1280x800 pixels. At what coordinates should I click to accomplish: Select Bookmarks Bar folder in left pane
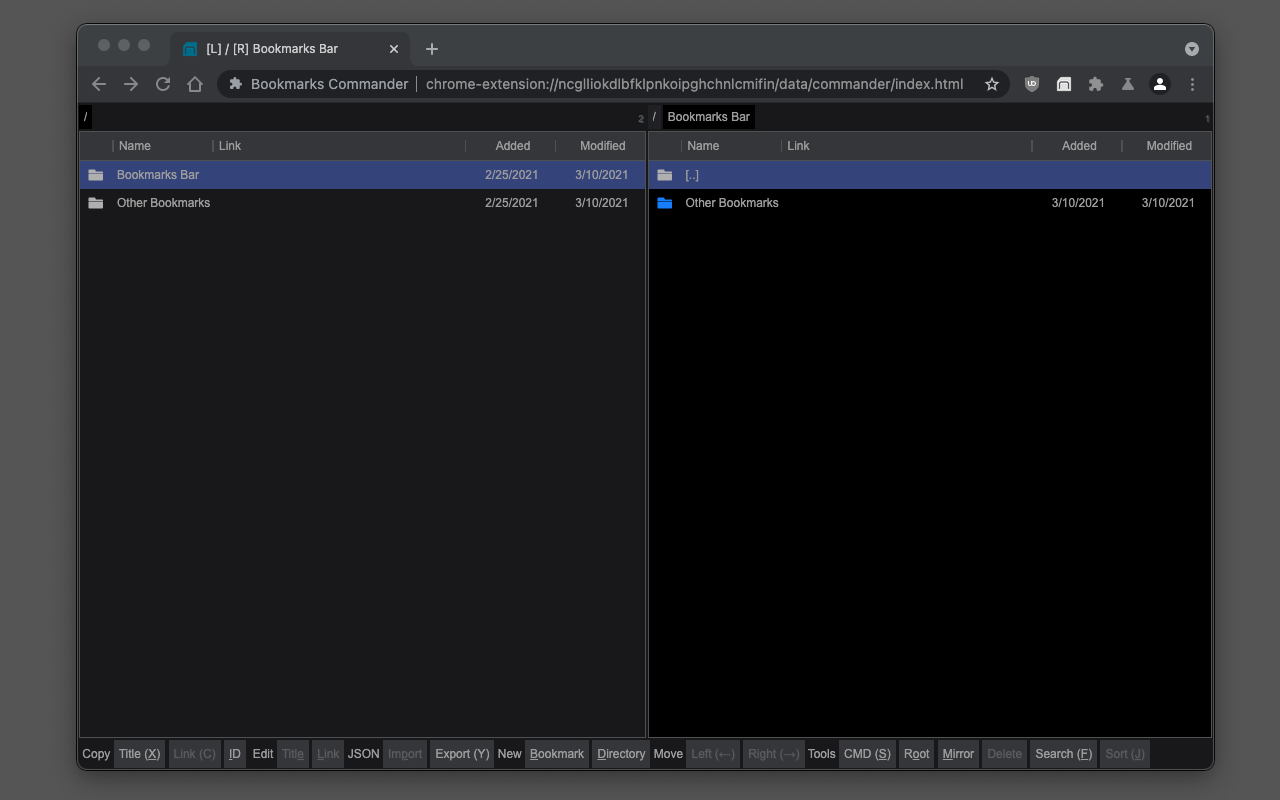[158, 175]
